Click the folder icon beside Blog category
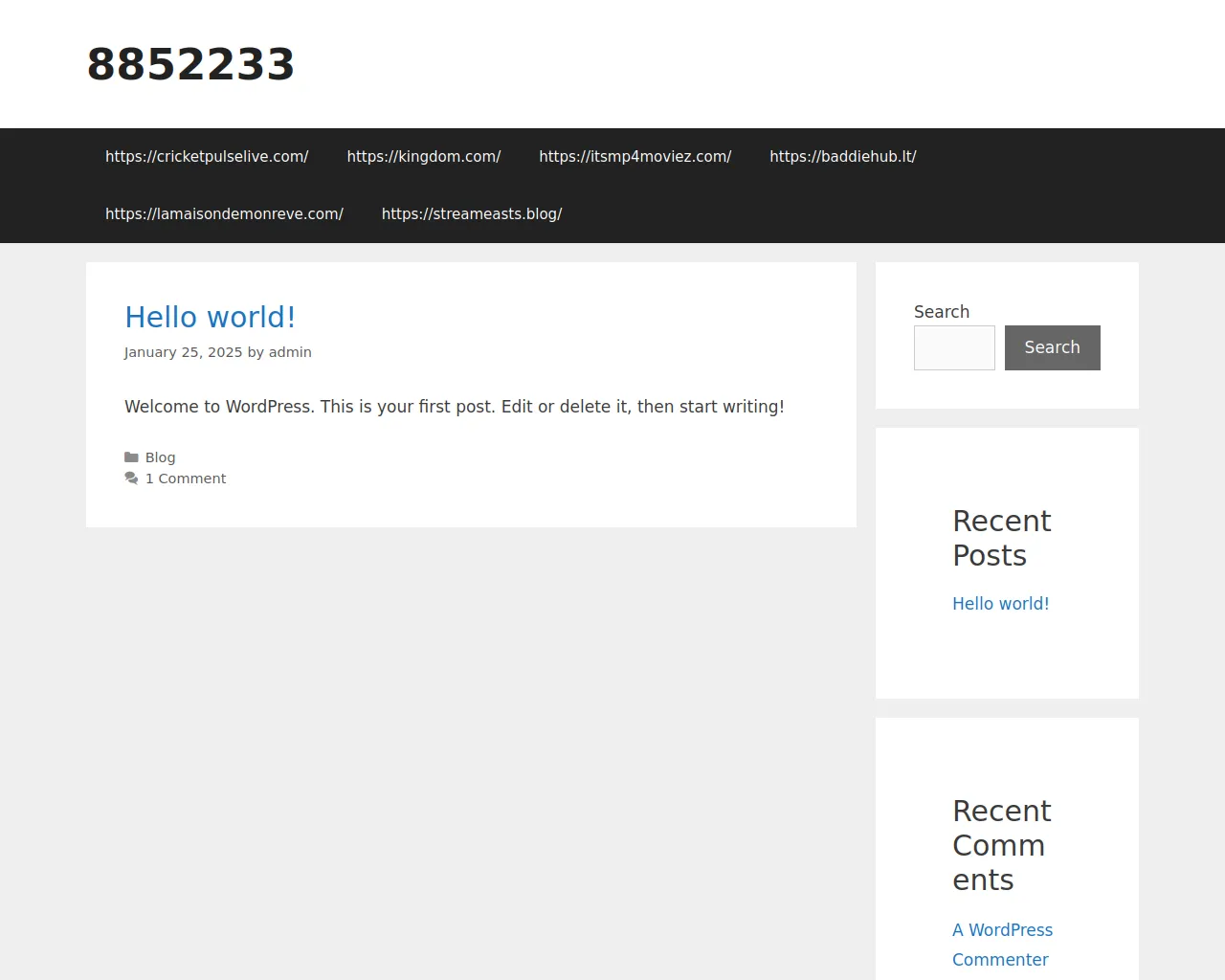Image resolution: width=1225 pixels, height=980 pixels. pyautogui.click(x=131, y=457)
